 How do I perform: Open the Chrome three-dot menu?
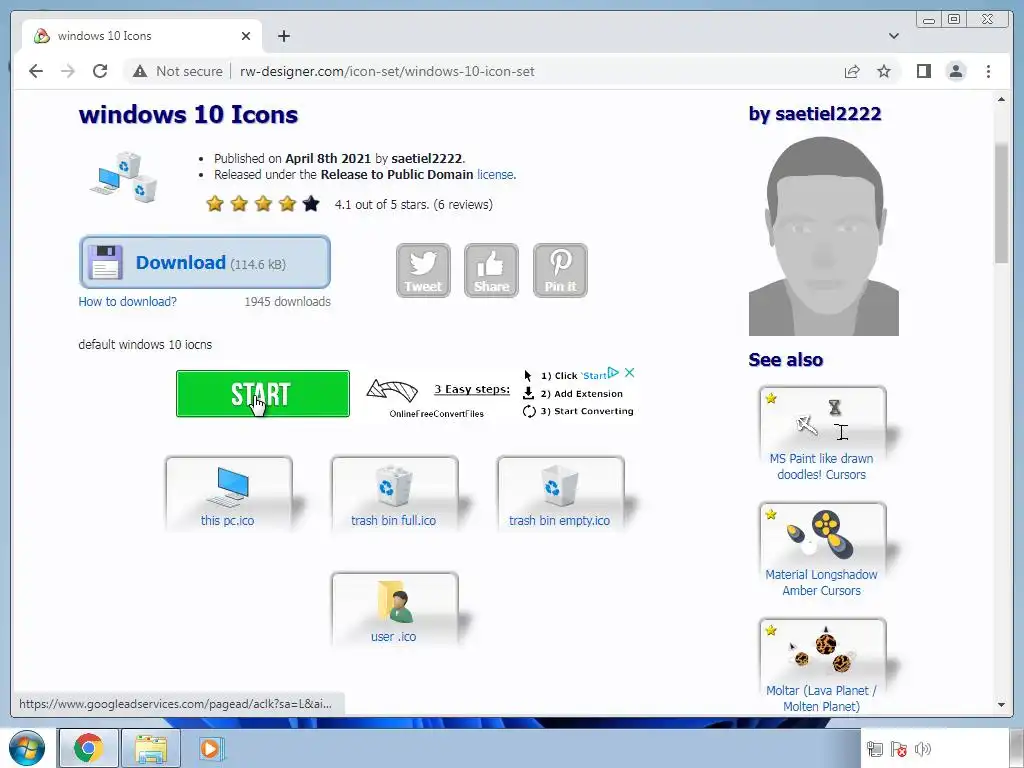pyautogui.click(x=988, y=71)
